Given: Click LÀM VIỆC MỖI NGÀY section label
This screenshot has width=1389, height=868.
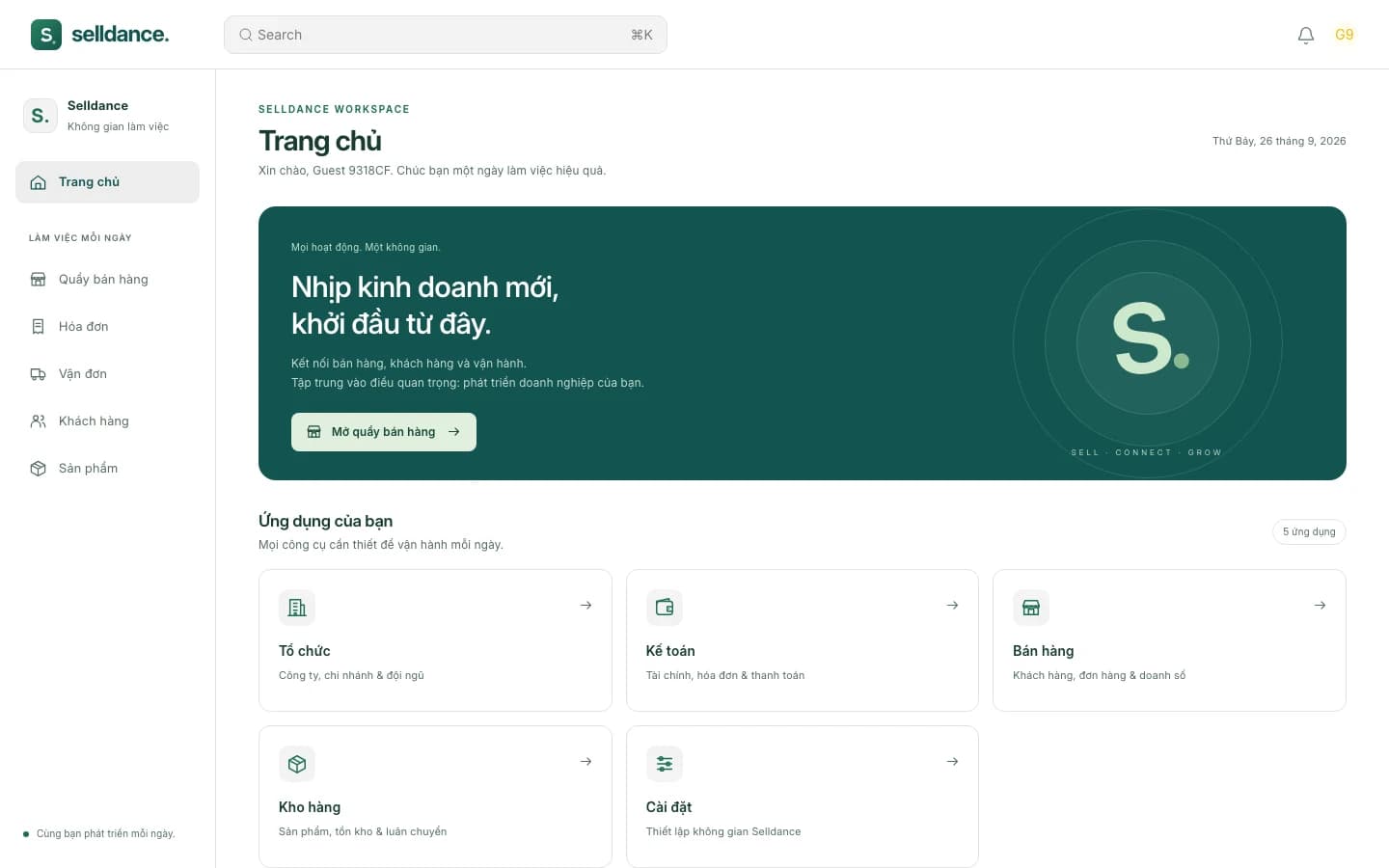Looking at the screenshot, I should point(80,238).
